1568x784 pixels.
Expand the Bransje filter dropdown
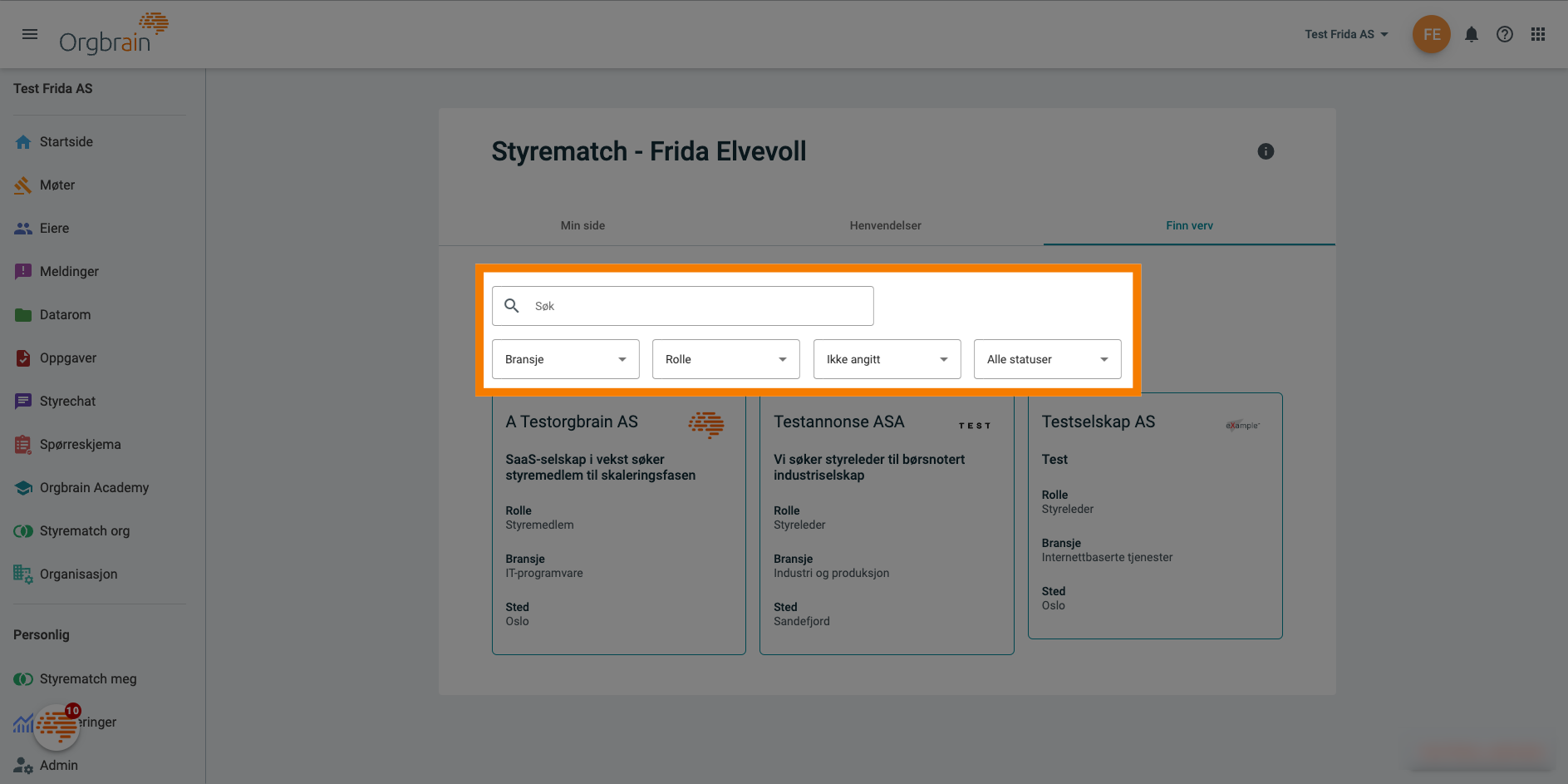coord(566,359)
